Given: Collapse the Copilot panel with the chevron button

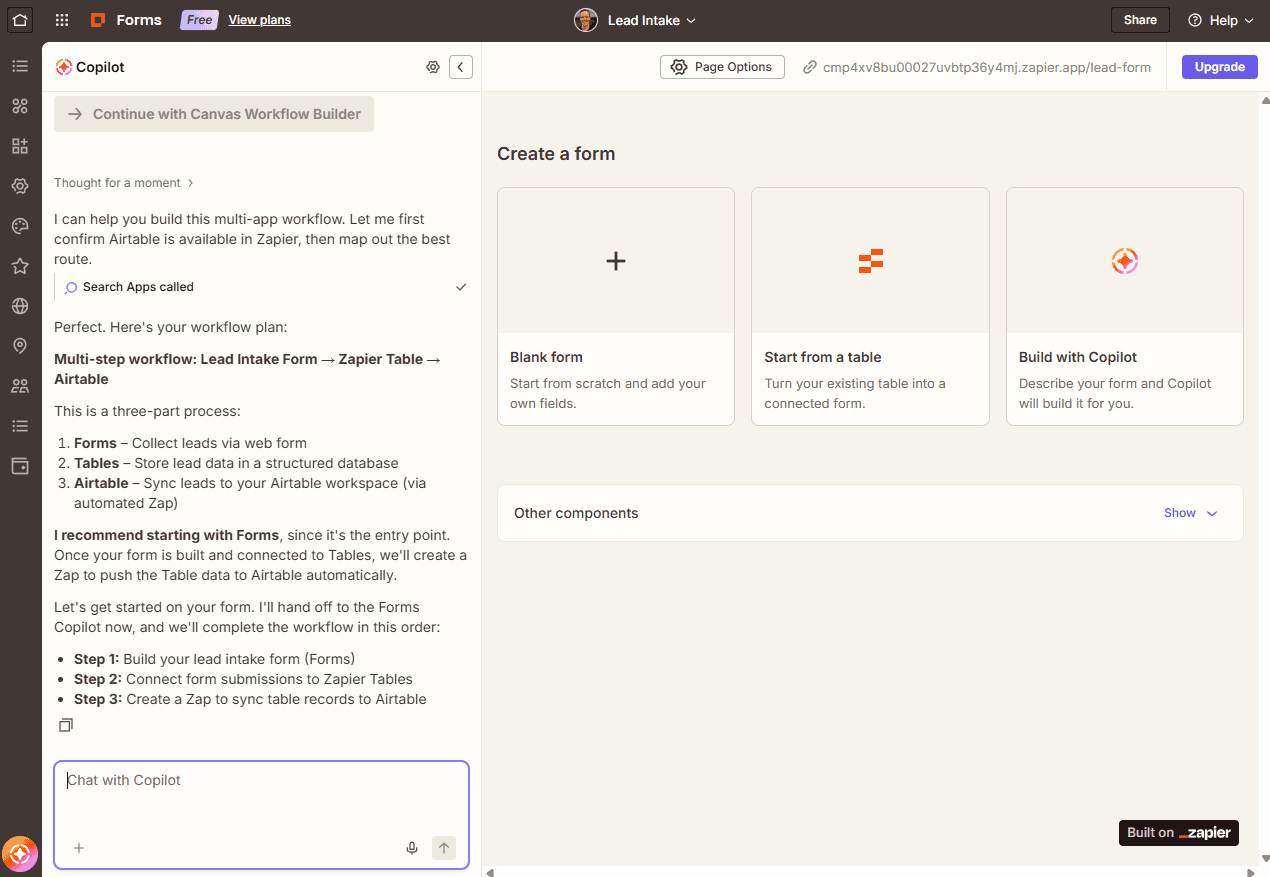Looking at the screenshot, I should point(460,67).
